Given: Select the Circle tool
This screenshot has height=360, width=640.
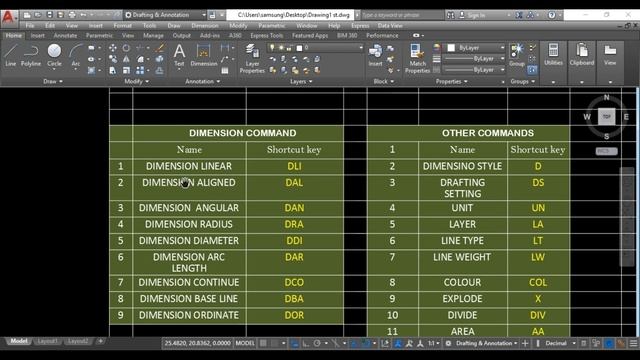Looking at the screenshot, I should [x=54, y=55].
